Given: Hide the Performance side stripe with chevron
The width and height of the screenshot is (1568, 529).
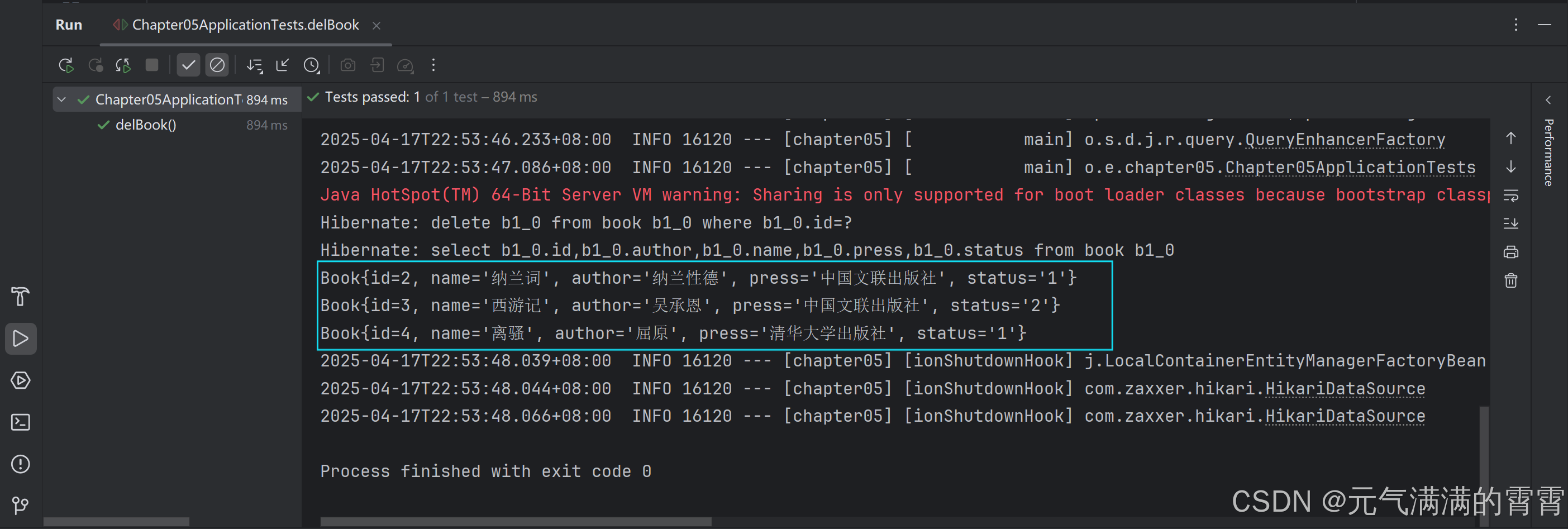Looking at the screenshot, I should pyautogui.click(x=1549, y=101).
